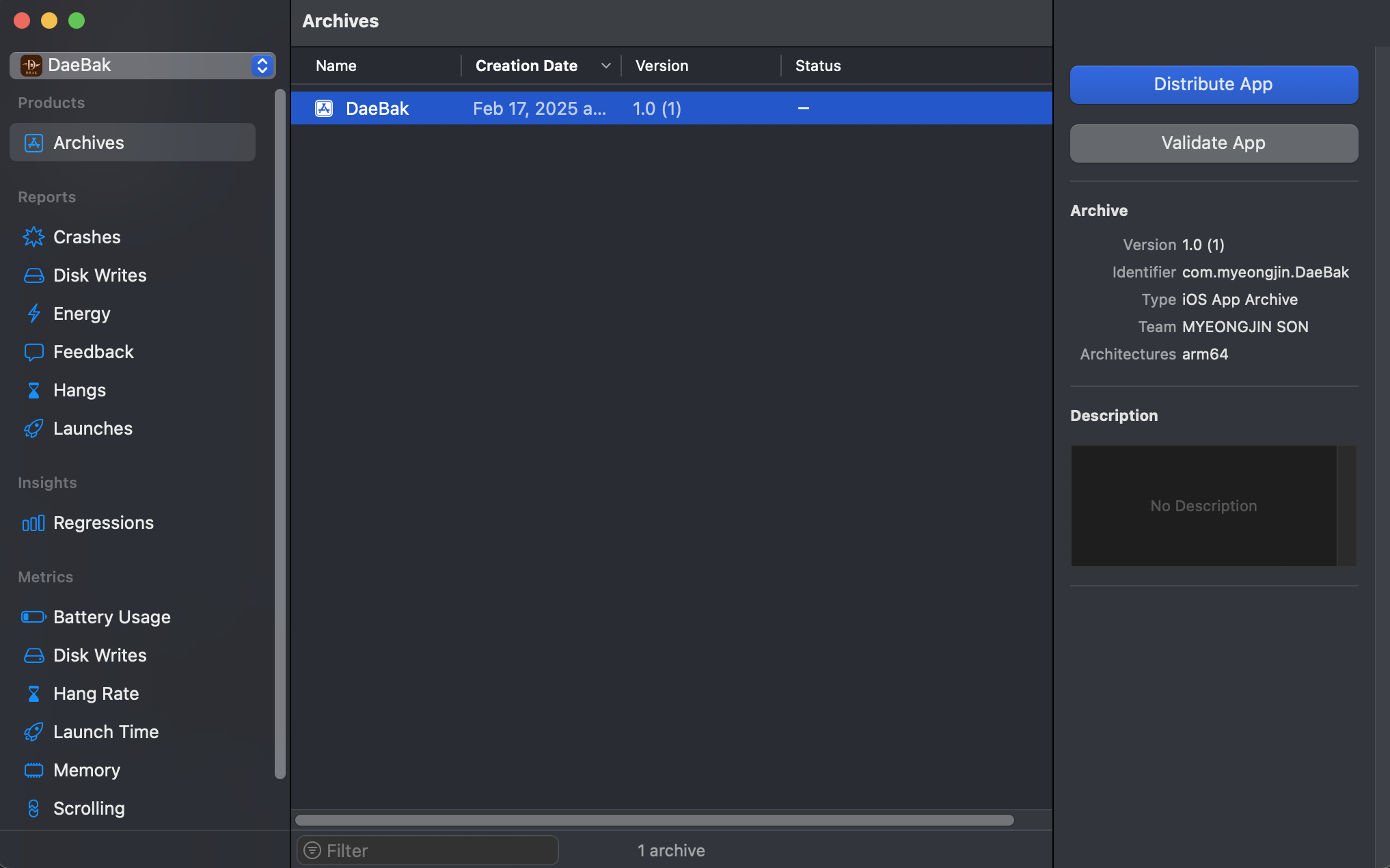Select the DaeBak archive row name
Screen dimensions: 1390x868
point(377,108)
